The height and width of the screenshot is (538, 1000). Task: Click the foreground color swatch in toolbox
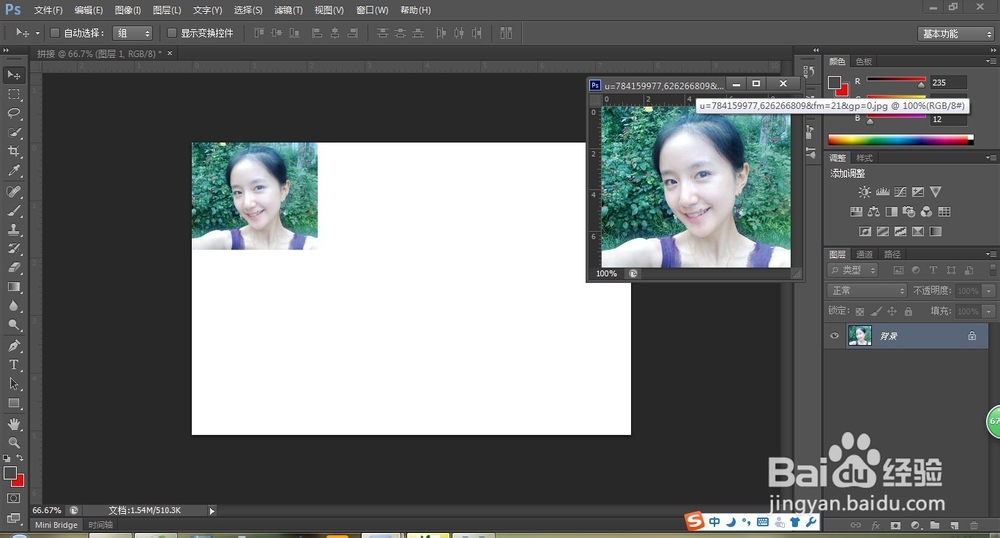[x=10, y=473]
